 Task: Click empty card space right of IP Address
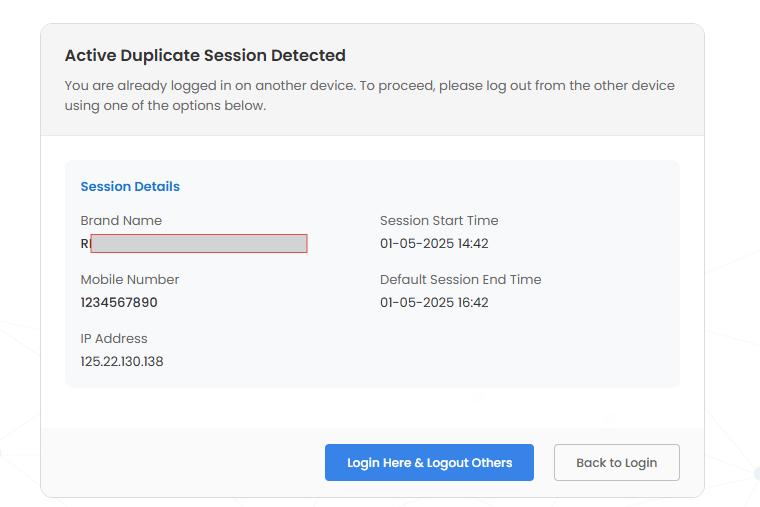[x=500, y=350]
